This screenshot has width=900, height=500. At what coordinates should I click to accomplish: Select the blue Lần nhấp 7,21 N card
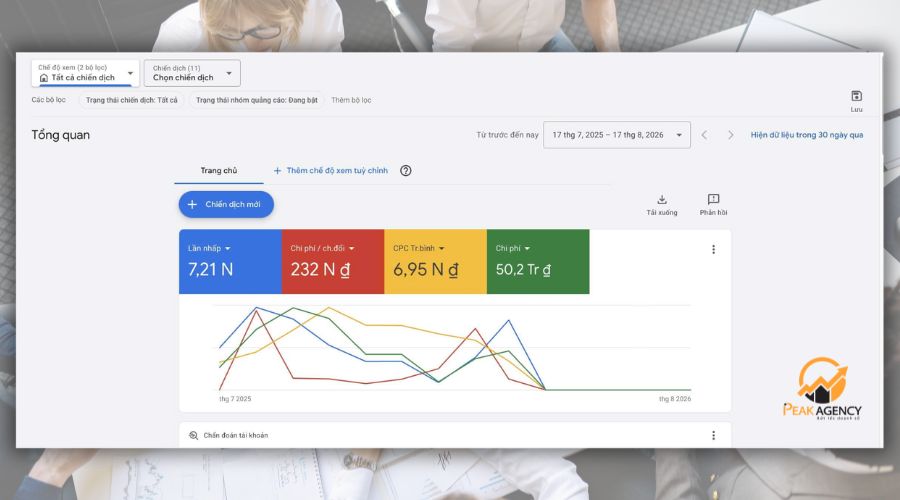click(230, 262)
